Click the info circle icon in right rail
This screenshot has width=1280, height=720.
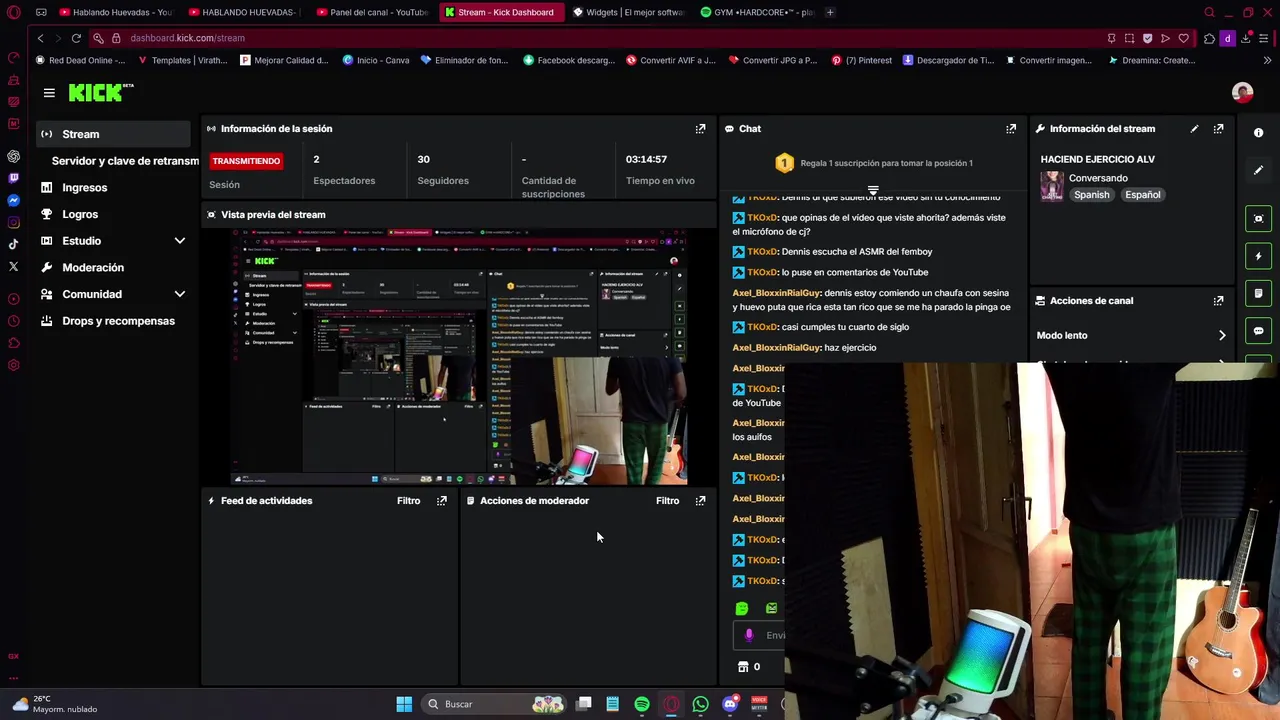pos(1258,133)
